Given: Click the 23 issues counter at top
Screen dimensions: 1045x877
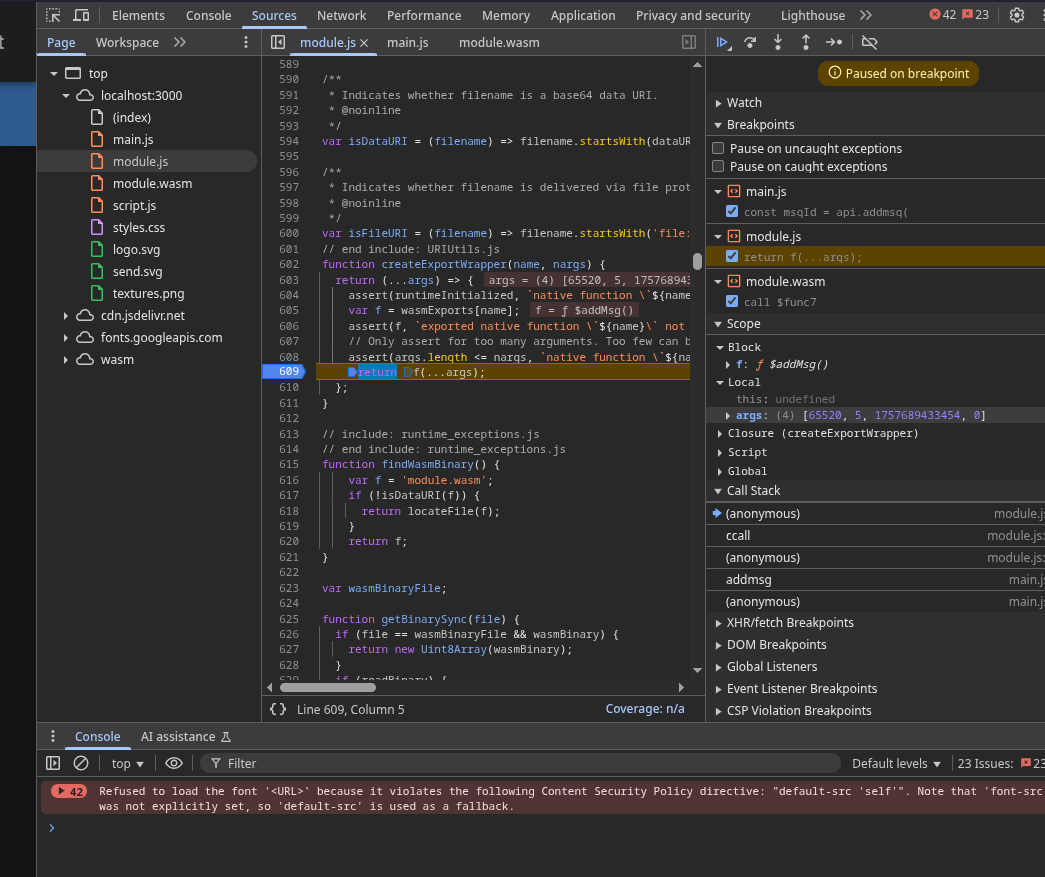Looking at the screenshot, I should pos(976,15).
